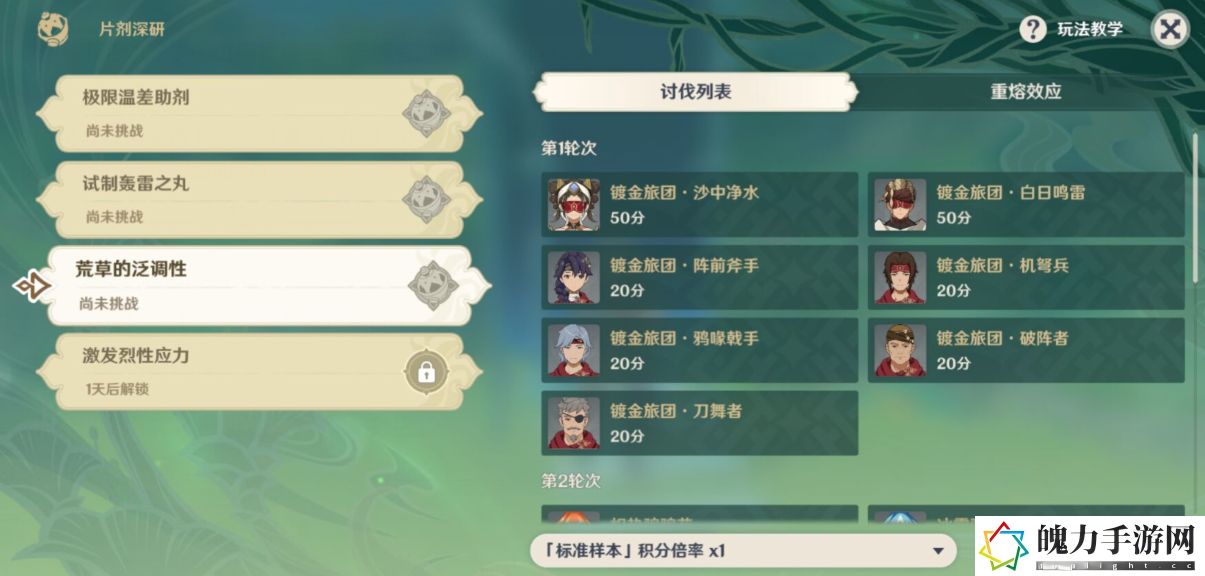
Task: Click the 片剂深研 event emblem icon
Action: [x=52, y=28]
